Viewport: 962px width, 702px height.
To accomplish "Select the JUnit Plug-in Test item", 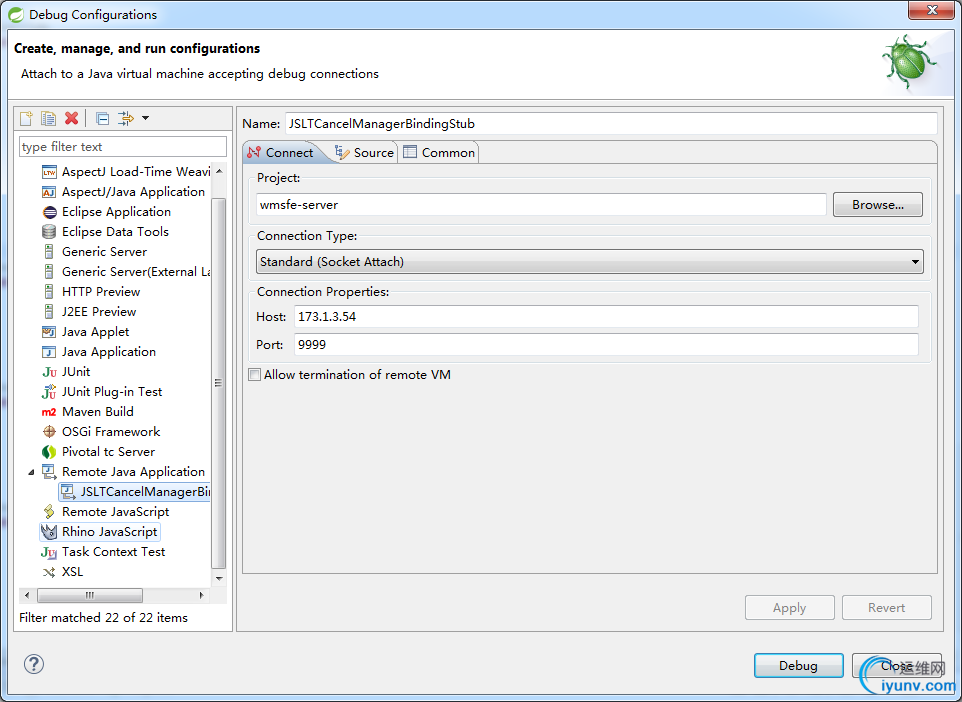I will coord(111,392).
